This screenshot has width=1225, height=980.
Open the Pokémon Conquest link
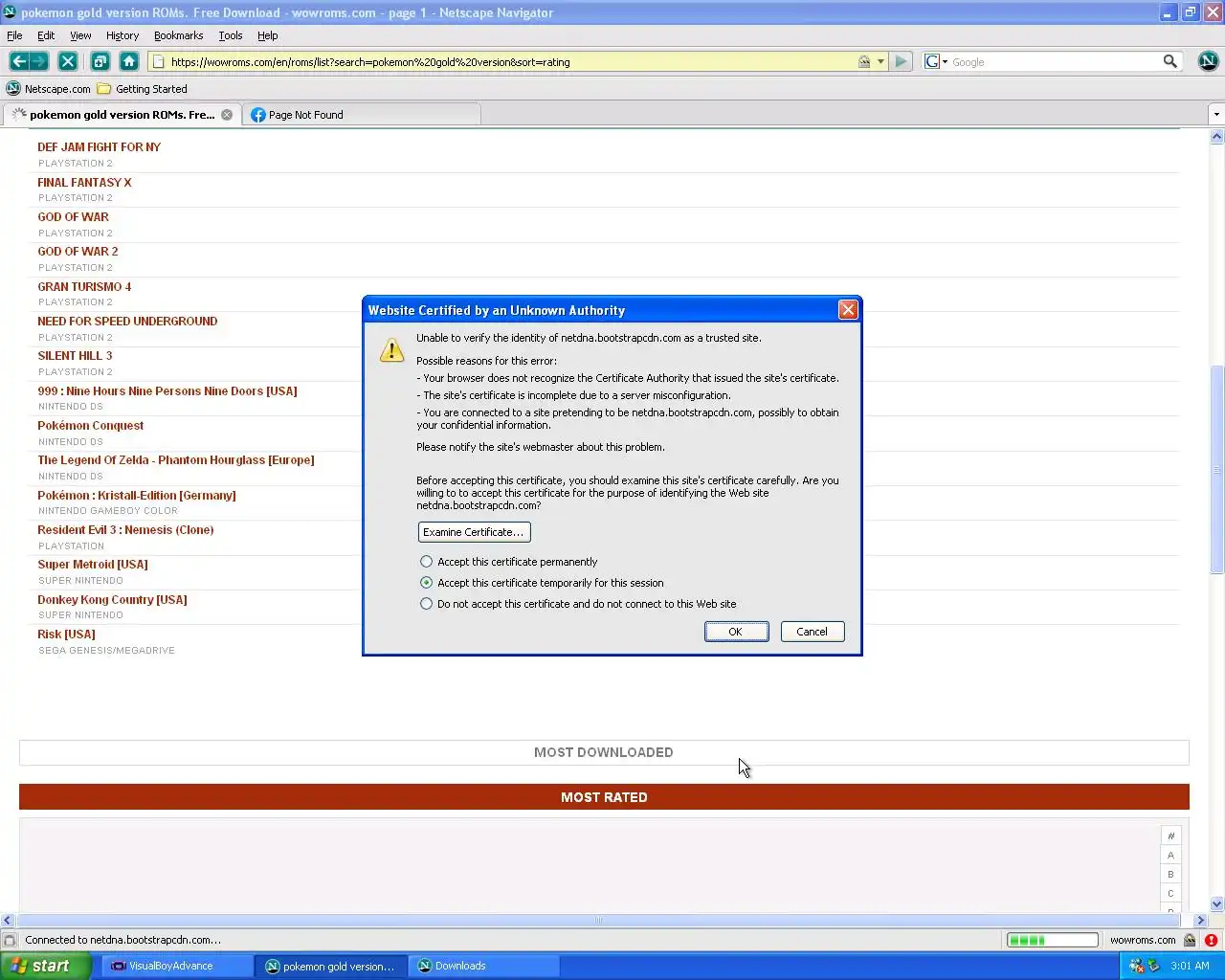pos(90,426)
